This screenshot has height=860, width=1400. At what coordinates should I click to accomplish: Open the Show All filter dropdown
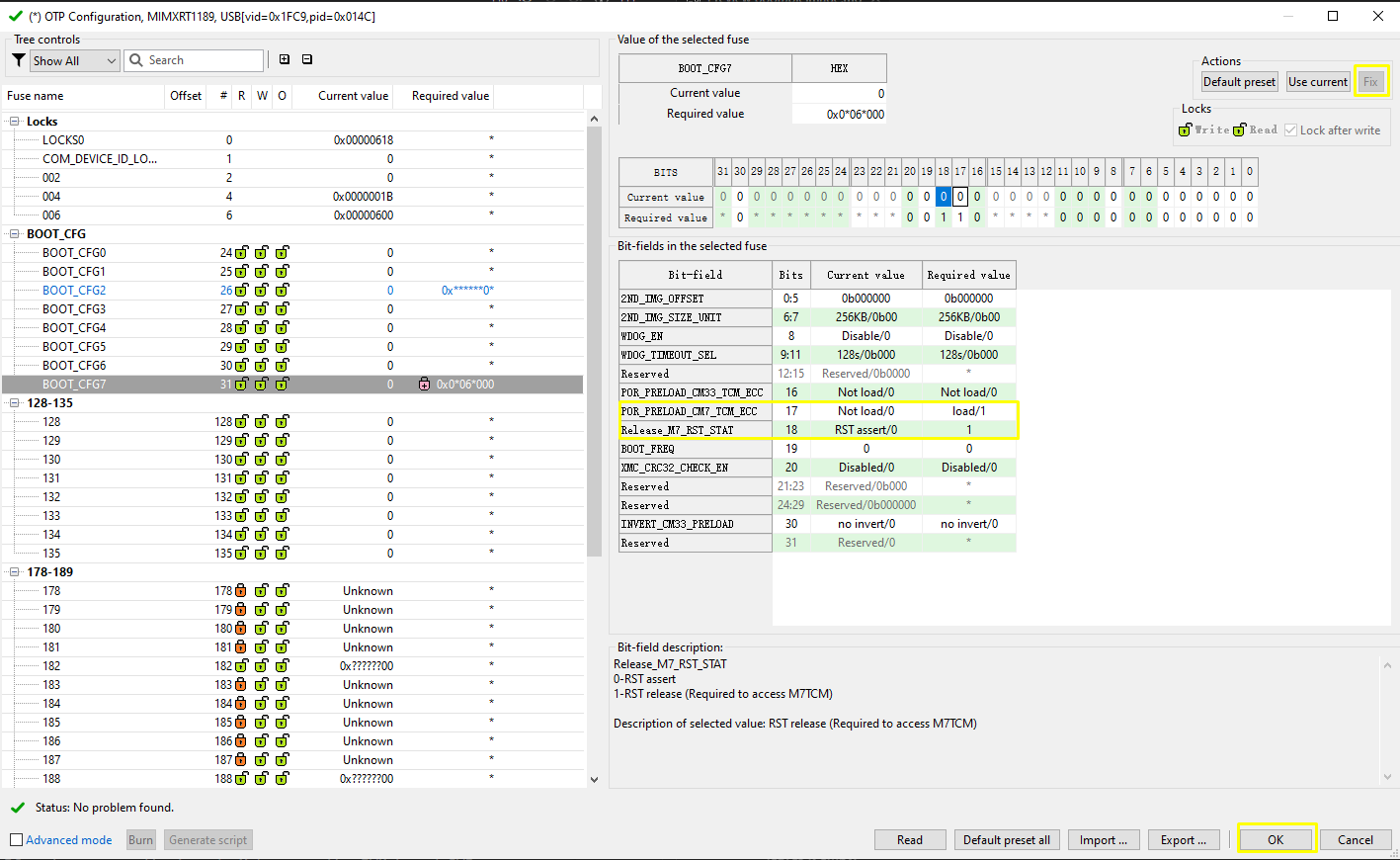[75, 60]
